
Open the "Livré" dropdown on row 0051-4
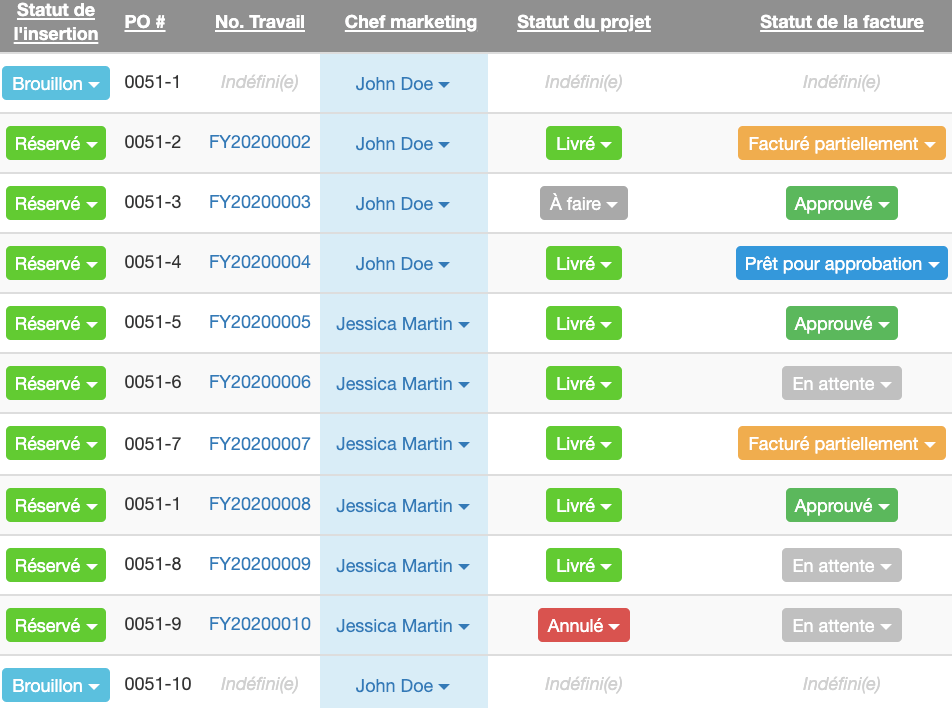click(x=583, y=263)
